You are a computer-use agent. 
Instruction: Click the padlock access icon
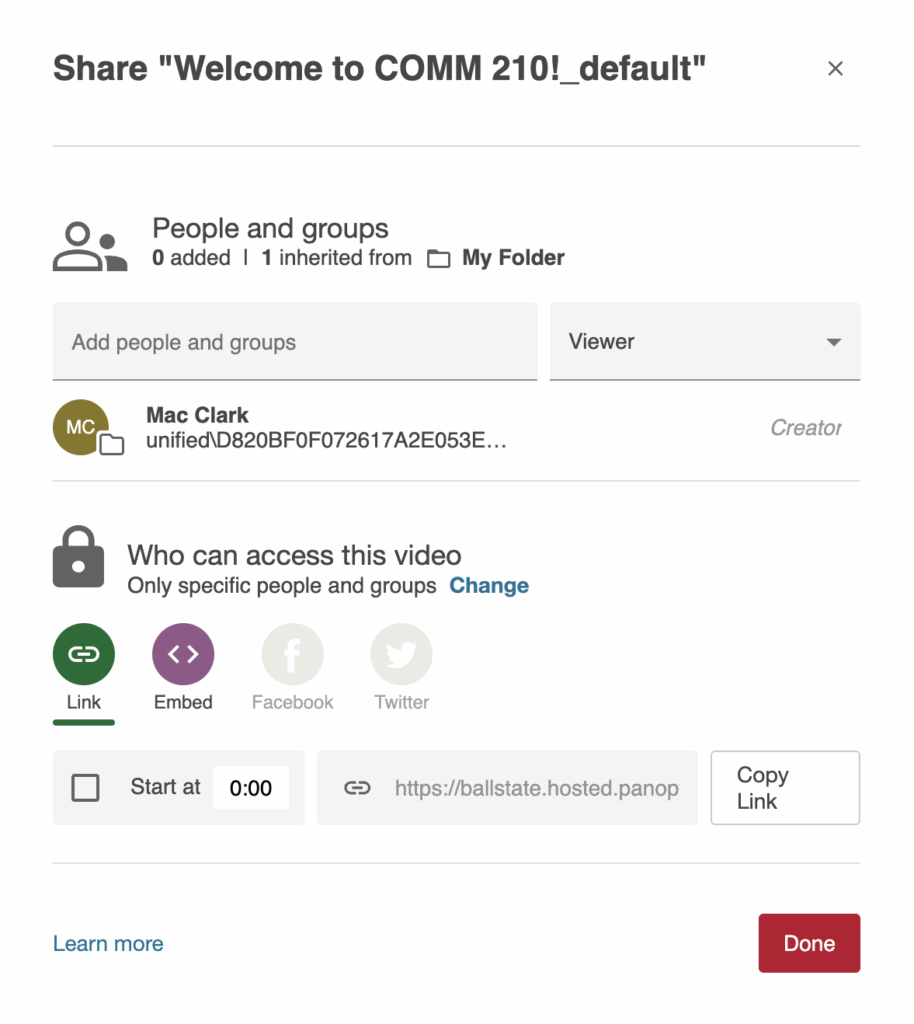(x=78, y=557)
